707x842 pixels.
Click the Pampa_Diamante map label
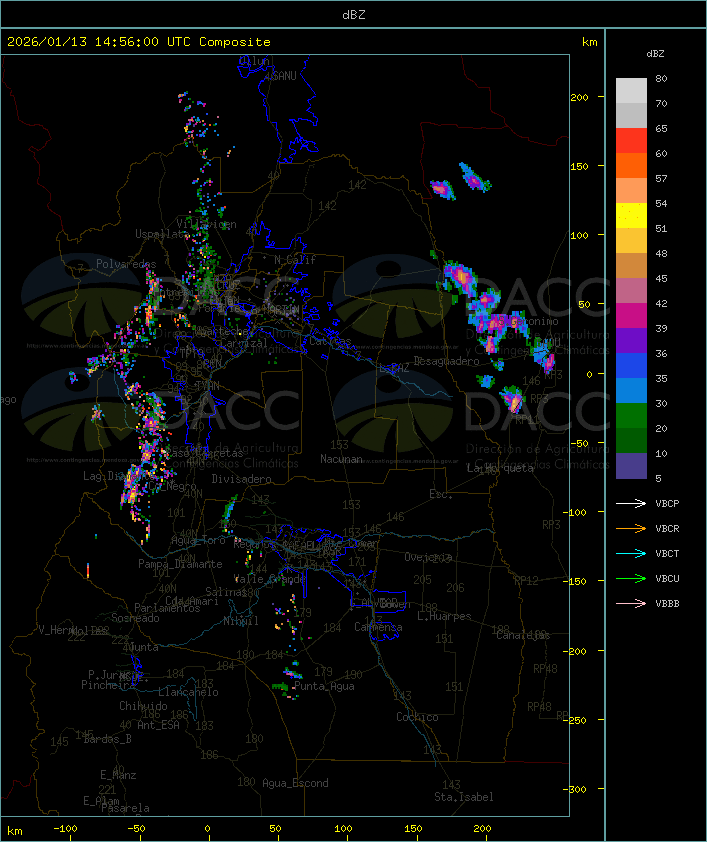(x=180, y=564)
